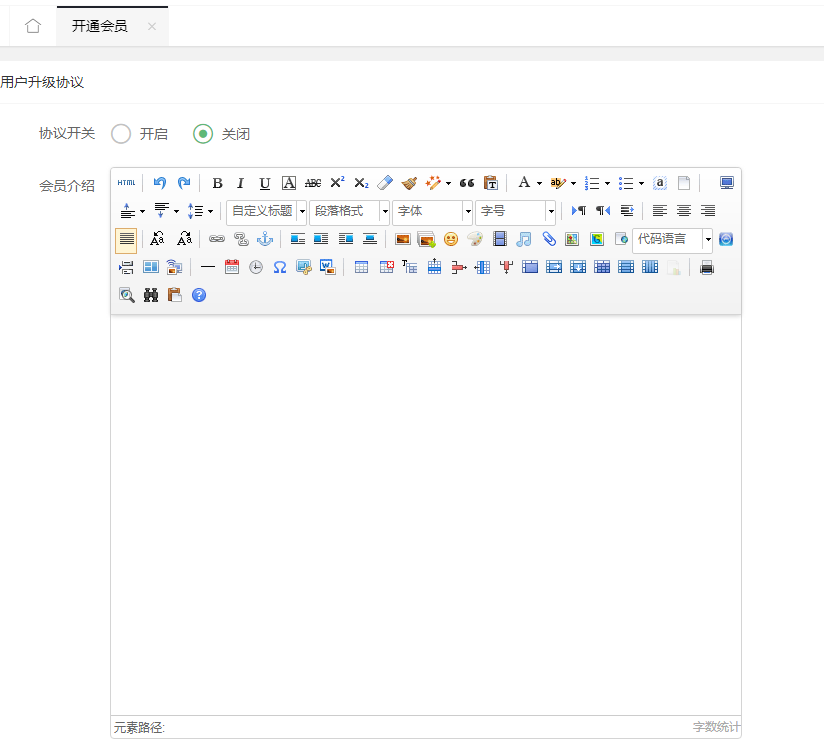Insert a horizontal rule line
This screenshot has height=751, width=824.
tap(208, 268)
